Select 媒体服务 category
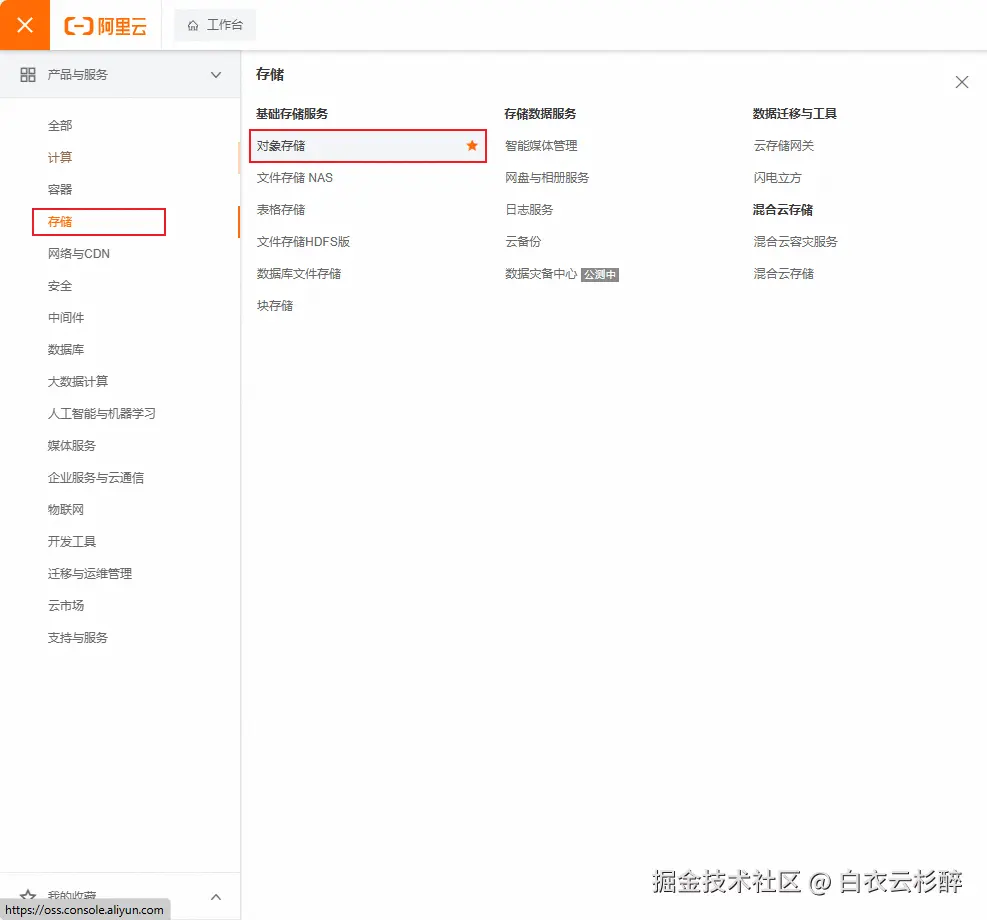This screenshot has height=920, width=987. point(72,446)
